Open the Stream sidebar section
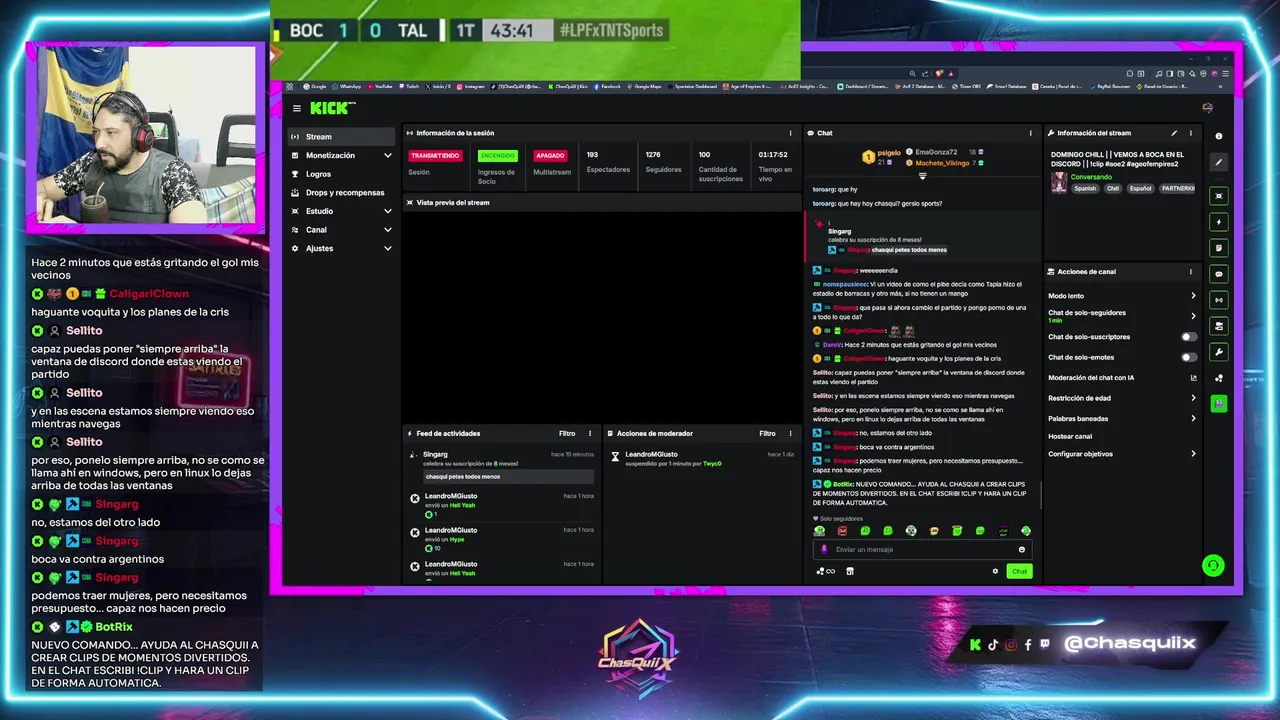The image size is (1280, 720). [x=341, y=137]
